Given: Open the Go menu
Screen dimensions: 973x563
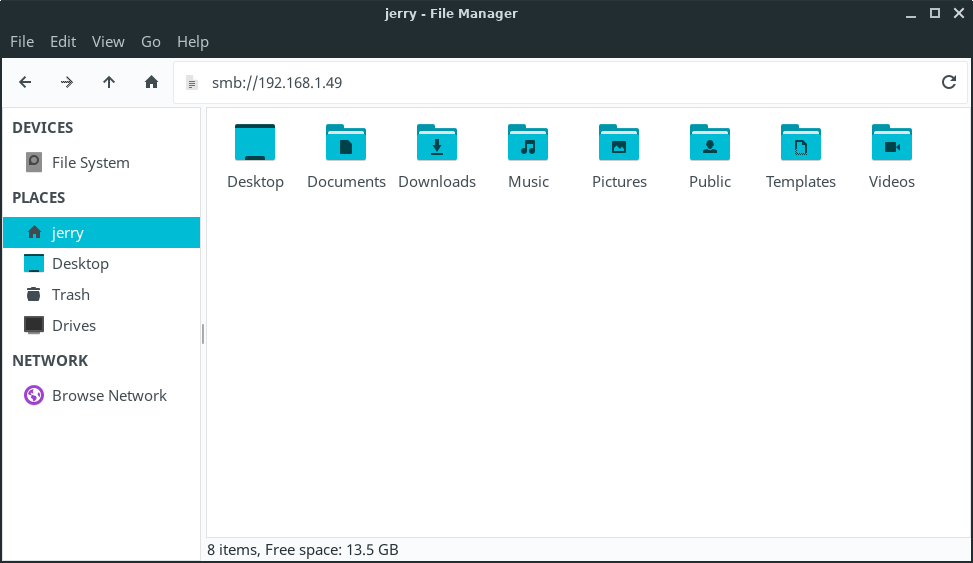Looking at the screenshot, I should [151, 41].
